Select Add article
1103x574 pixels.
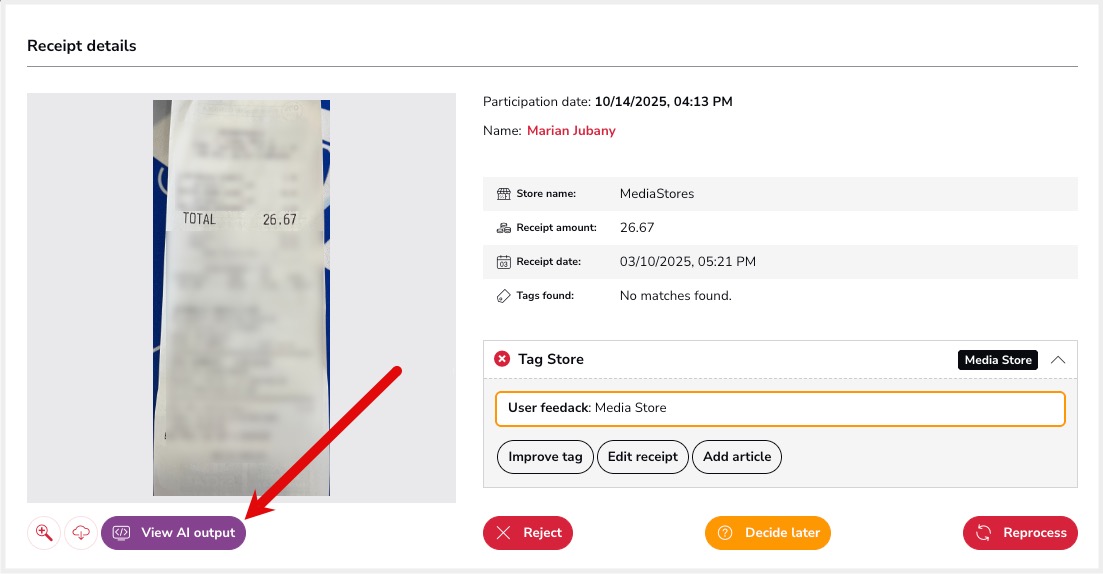[737, 457]
